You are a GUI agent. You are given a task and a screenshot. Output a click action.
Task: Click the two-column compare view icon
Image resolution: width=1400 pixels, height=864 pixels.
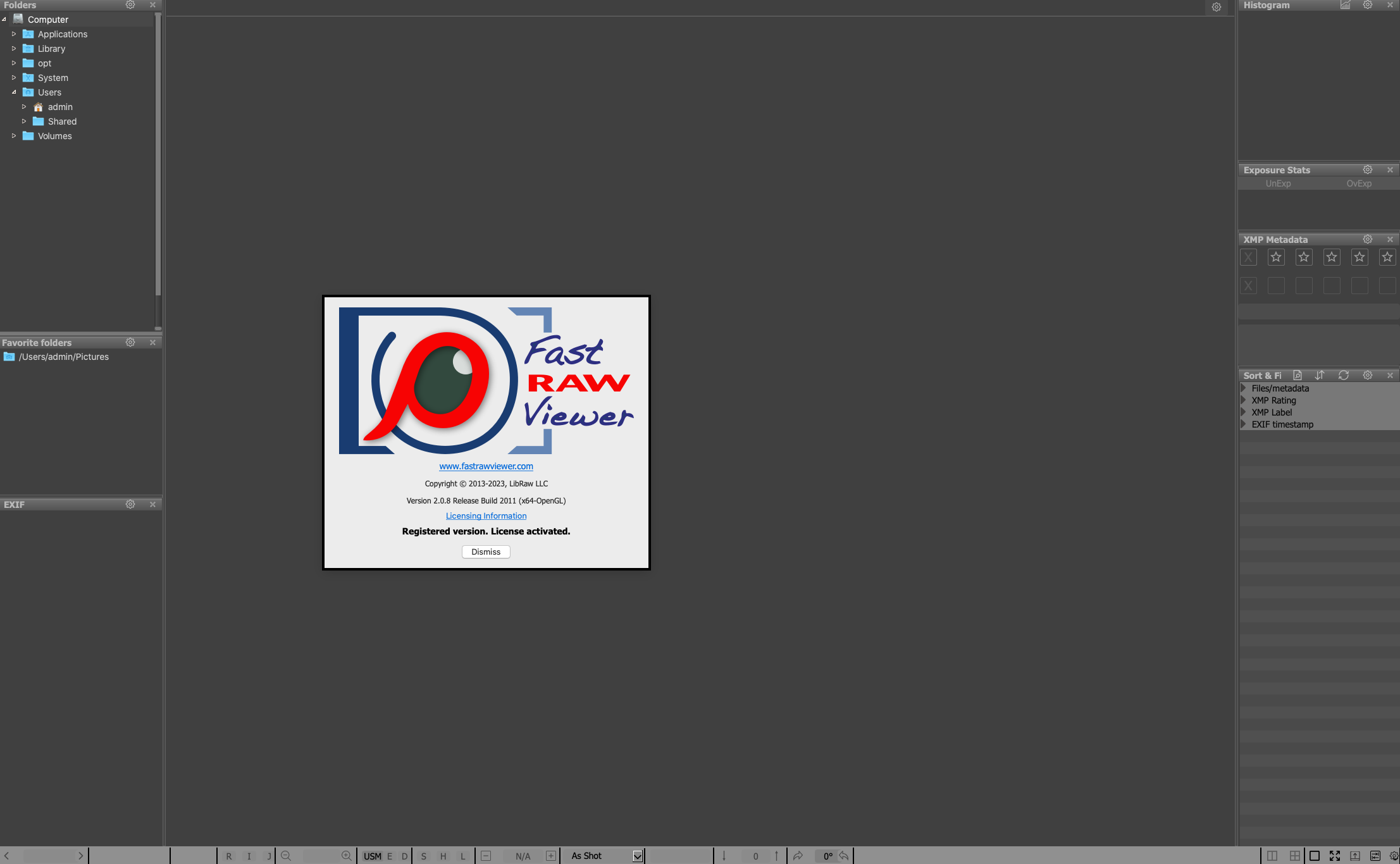(1272, 856)
